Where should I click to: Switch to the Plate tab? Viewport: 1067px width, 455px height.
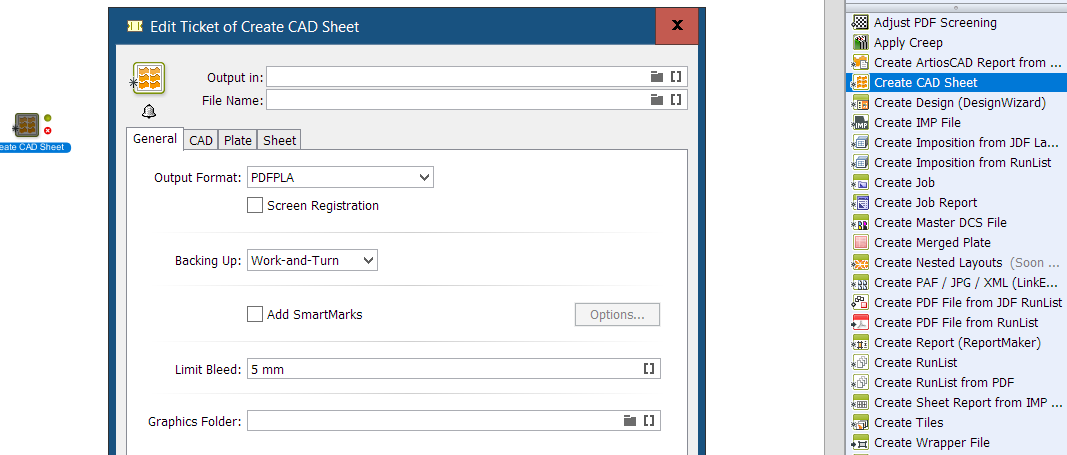point(237,141)
